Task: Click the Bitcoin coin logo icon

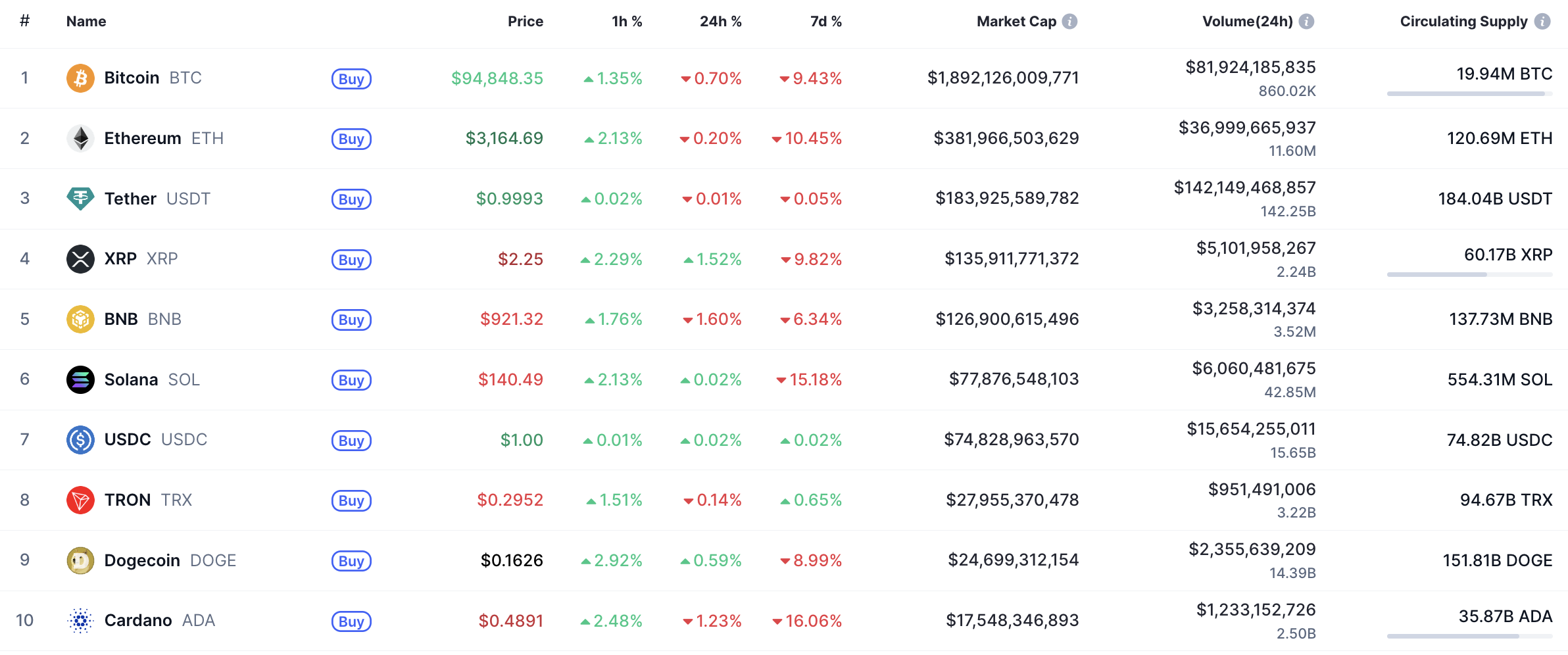Action: [x=80, y=78]
